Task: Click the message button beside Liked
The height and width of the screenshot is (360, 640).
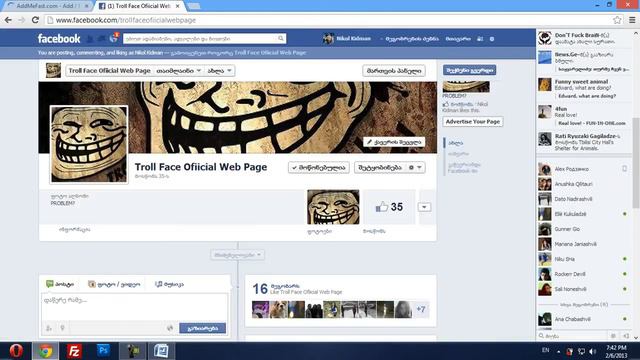Action: point(380,167)
